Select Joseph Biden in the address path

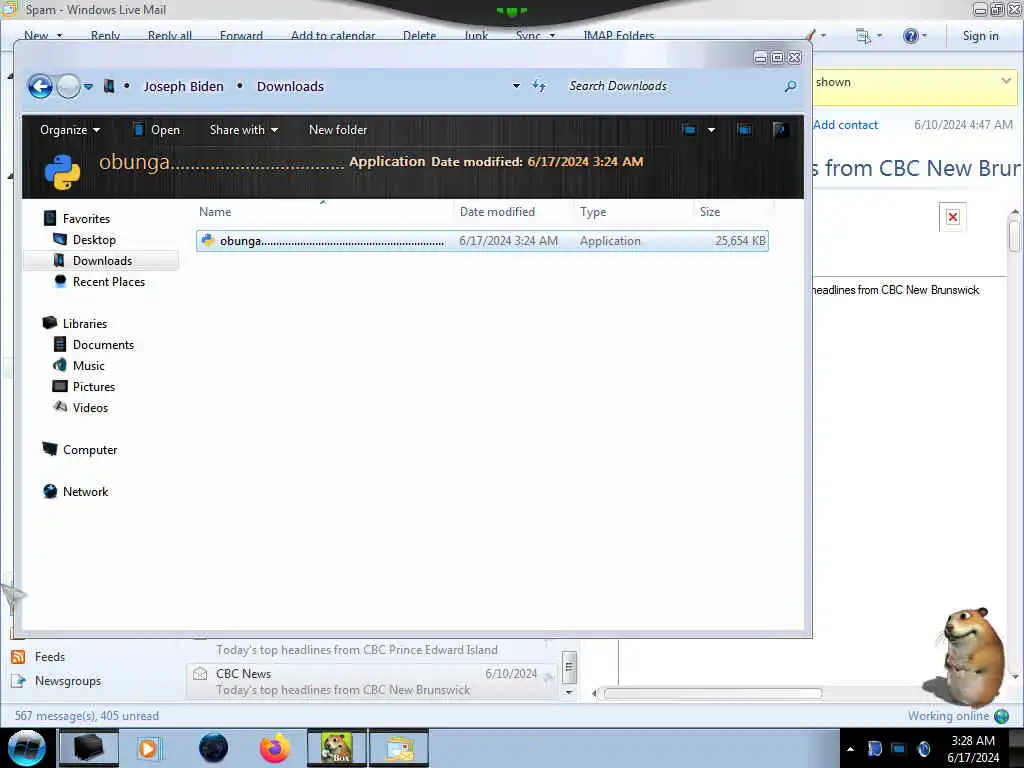184,86
